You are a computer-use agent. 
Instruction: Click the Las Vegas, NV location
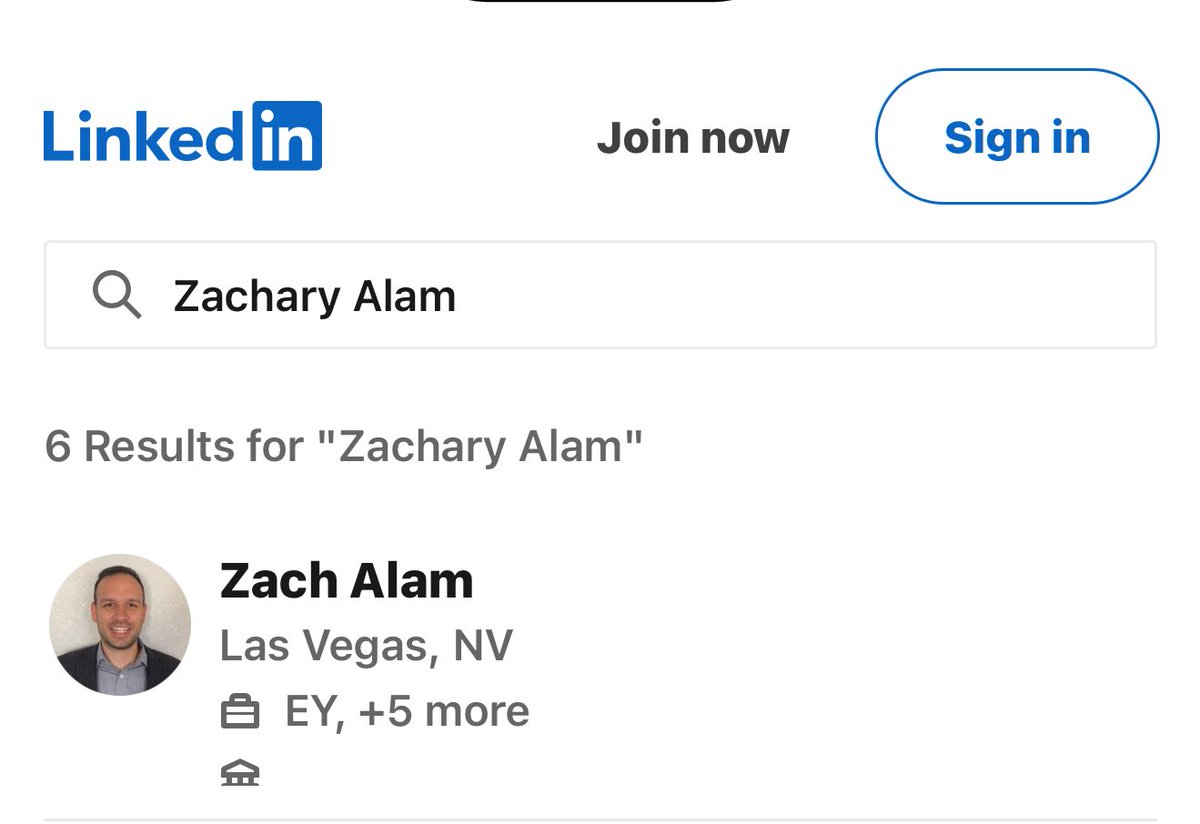tap(366, 646)
